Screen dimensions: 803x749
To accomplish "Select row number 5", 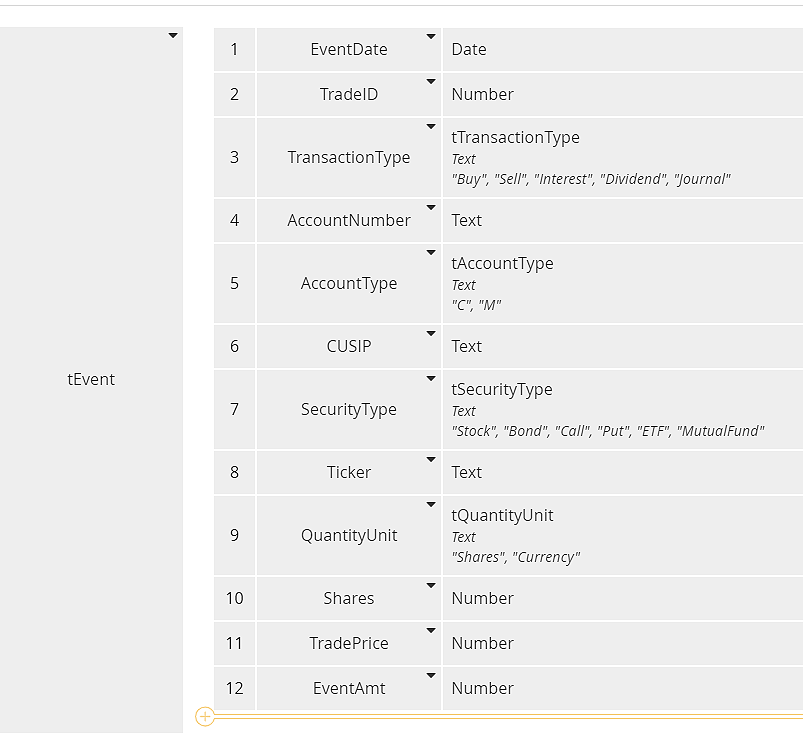I will tap(234, 283).
